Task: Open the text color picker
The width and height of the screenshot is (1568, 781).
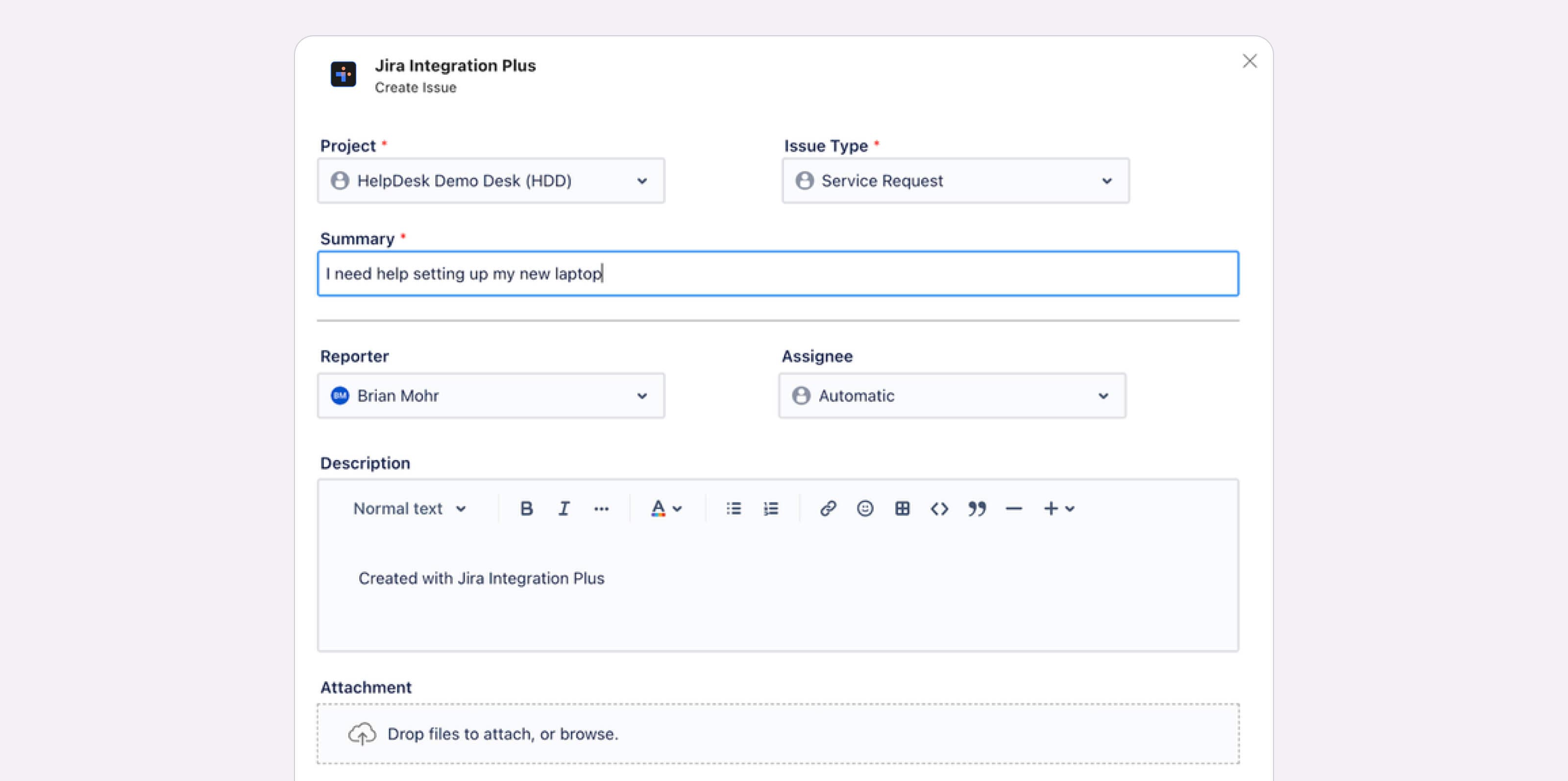Action: (x=666, y=508)
